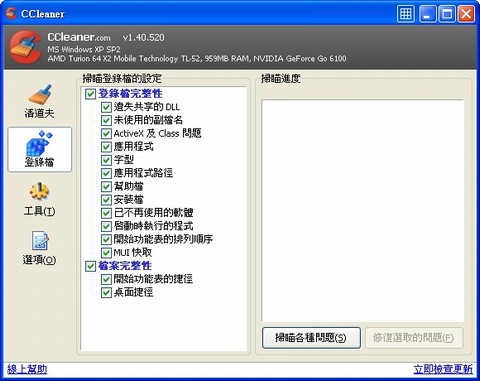This screenshot has width=480, height=381.
Task: Uncheck 未使用的副檔名
Action: coord(106,120)
